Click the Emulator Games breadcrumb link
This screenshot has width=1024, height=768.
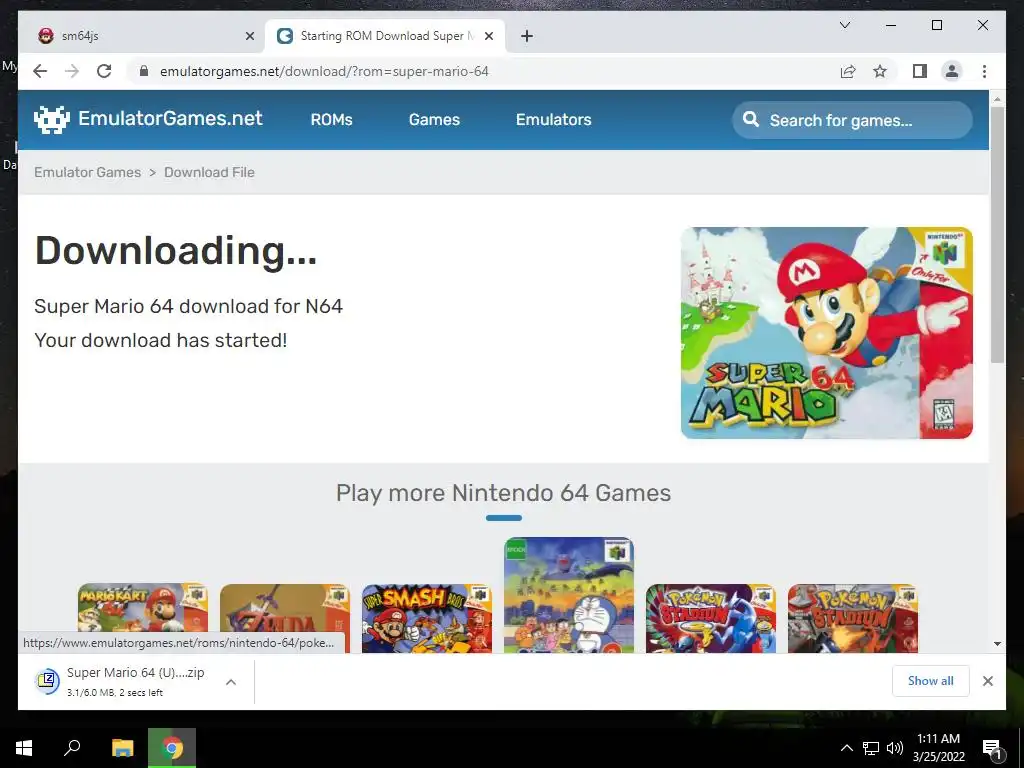[88, 172]
